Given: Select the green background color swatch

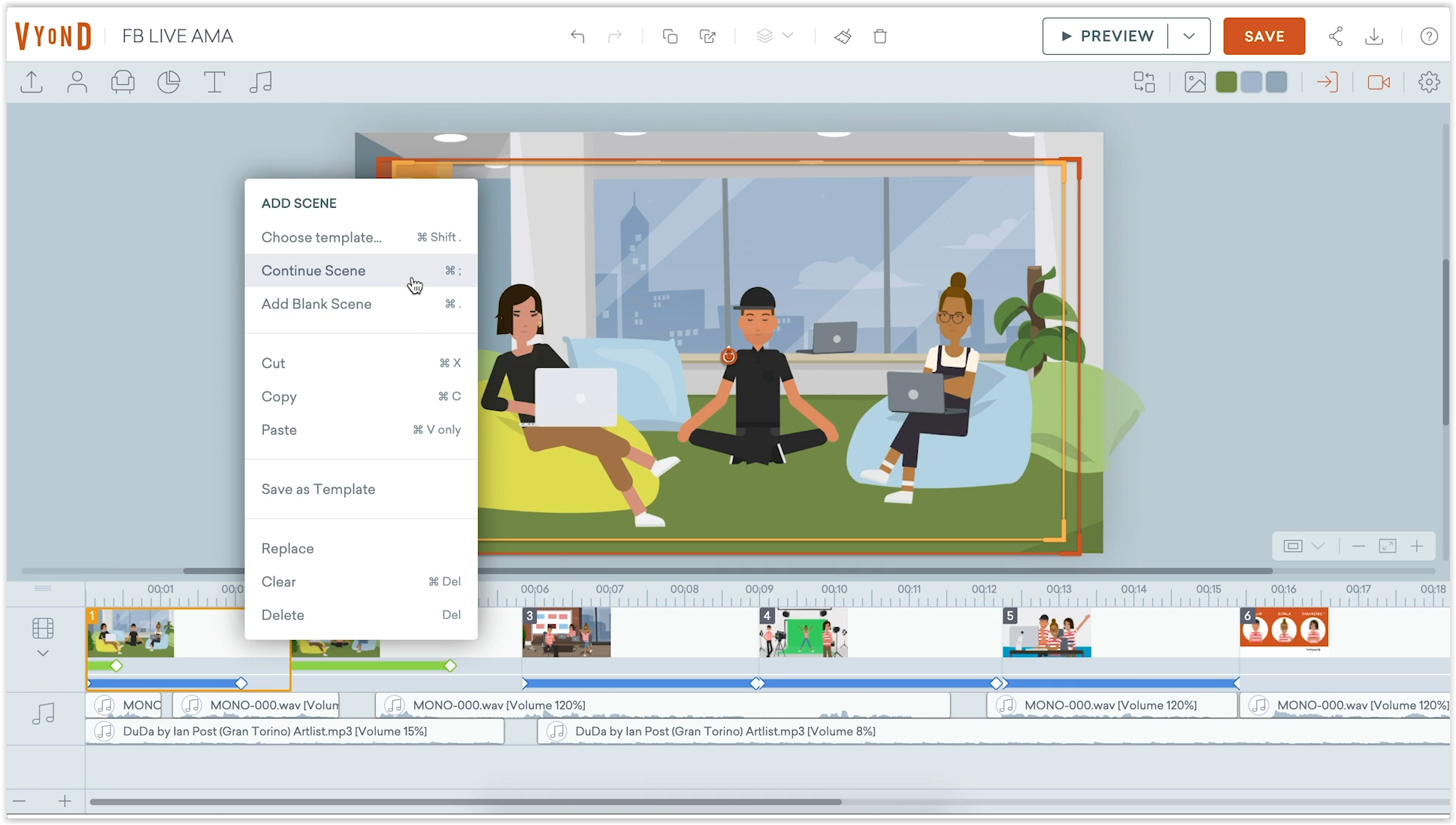Looking at the screenshot, I should point(1226,82).
